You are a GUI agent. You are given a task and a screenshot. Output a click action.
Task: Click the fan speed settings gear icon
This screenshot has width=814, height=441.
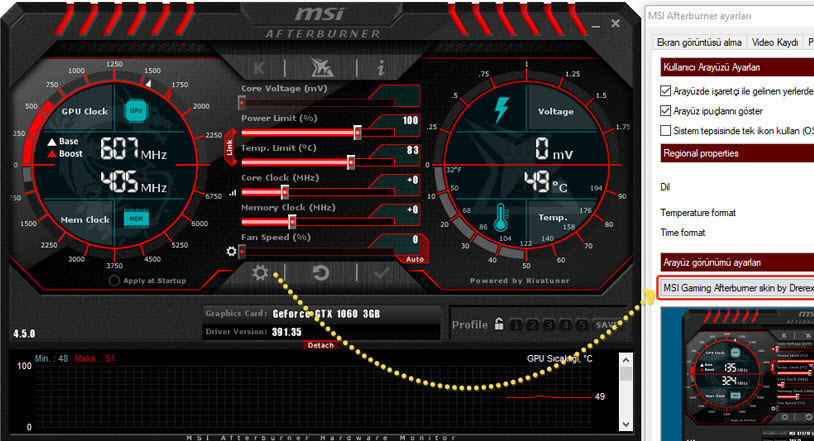tap(231, 252)
